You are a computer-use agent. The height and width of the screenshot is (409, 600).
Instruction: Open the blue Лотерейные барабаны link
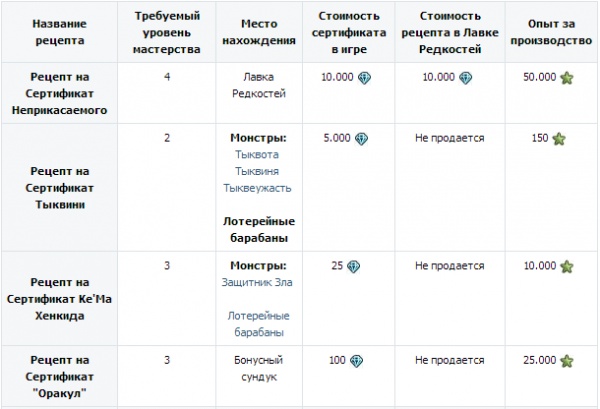(x=259, y=324)
